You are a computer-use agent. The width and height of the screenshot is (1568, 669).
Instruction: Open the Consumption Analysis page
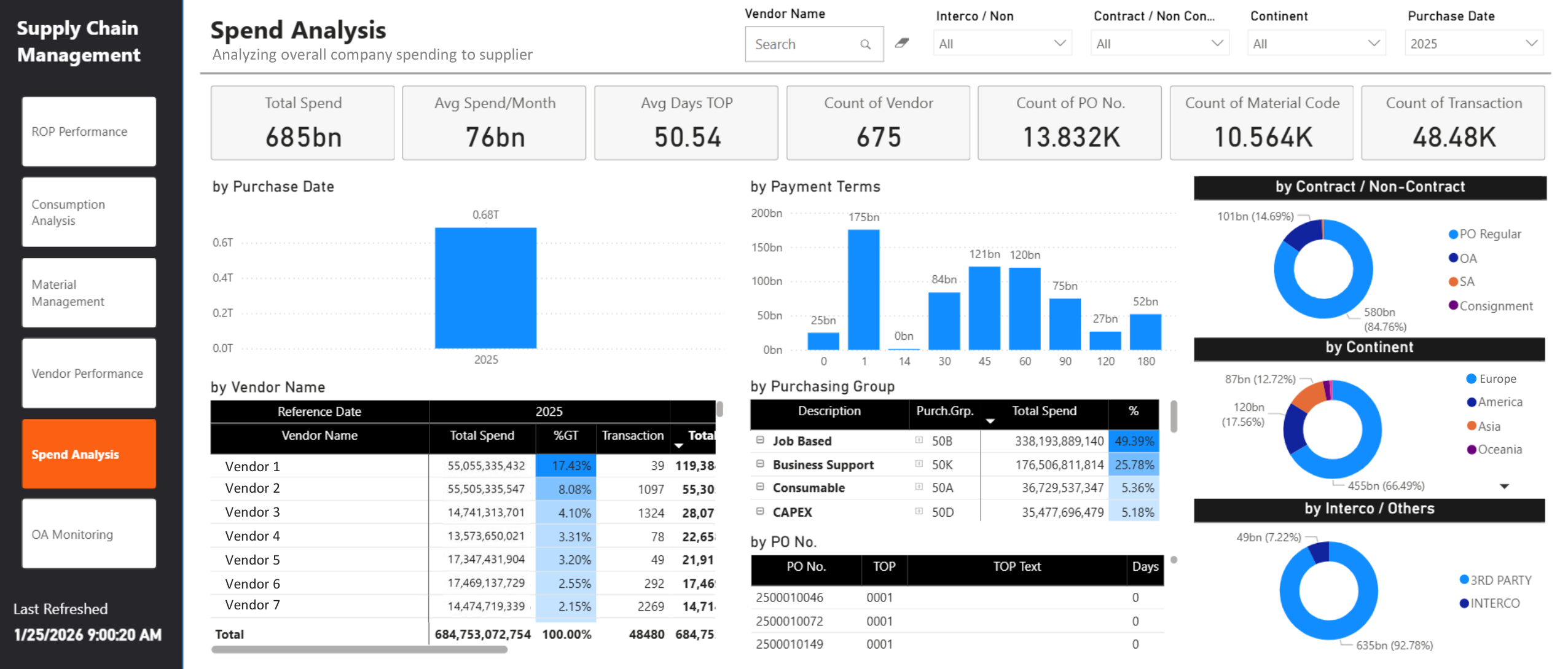point(89,212)
